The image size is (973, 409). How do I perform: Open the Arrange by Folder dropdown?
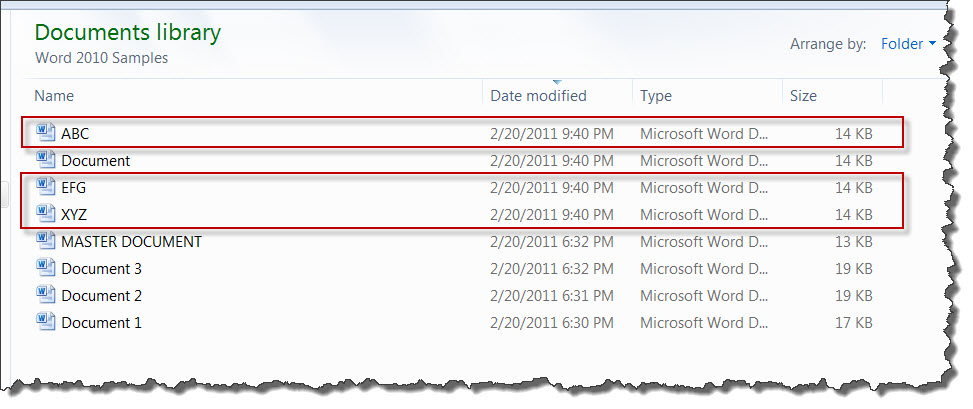coord(908,44)
